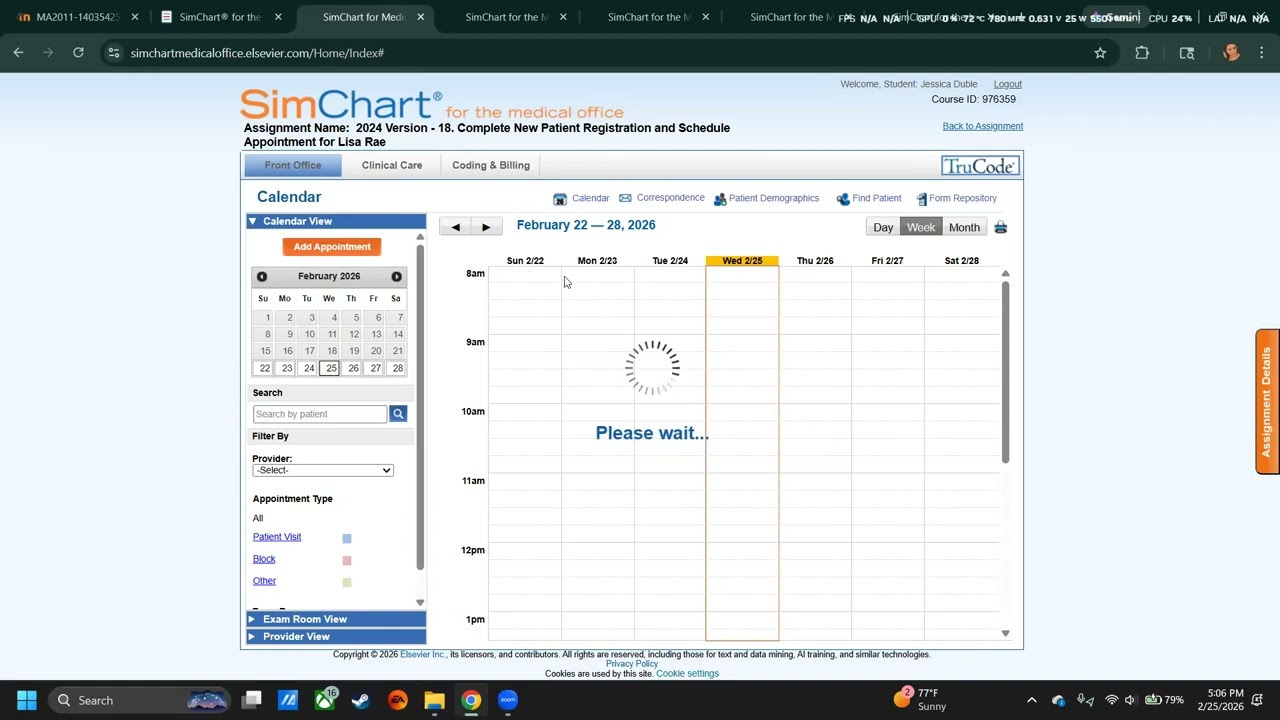Click Block pink color swatch

[347, 561]
